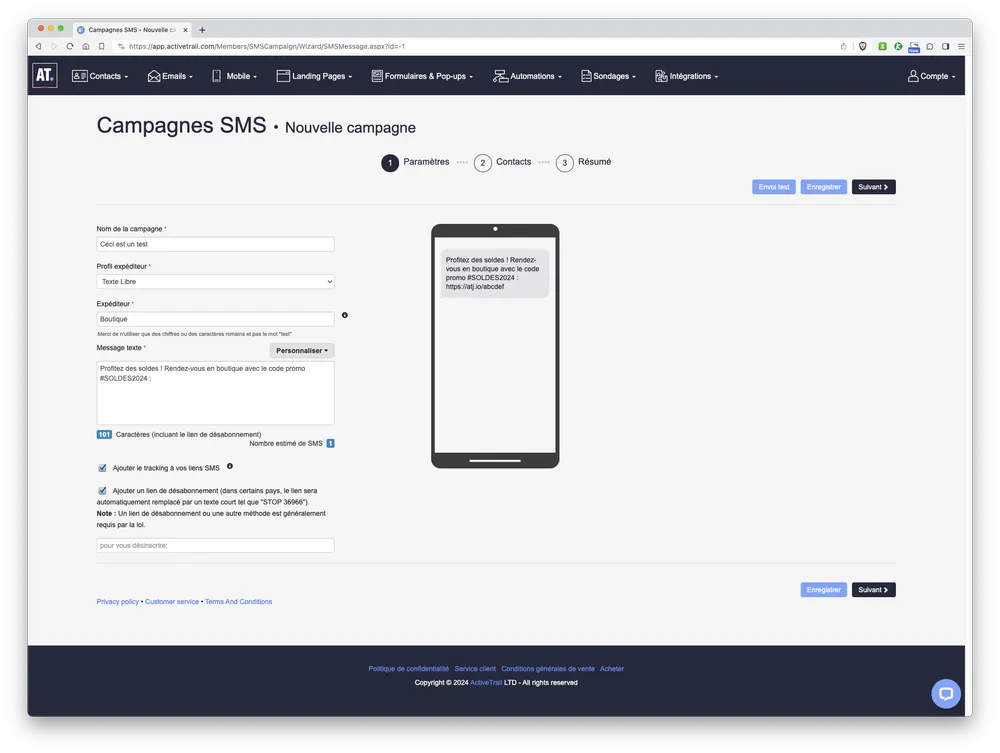The height and width of the screenshot is (753, 1000).
Task: Click the Envoi test button
Action: click(773, 186)
